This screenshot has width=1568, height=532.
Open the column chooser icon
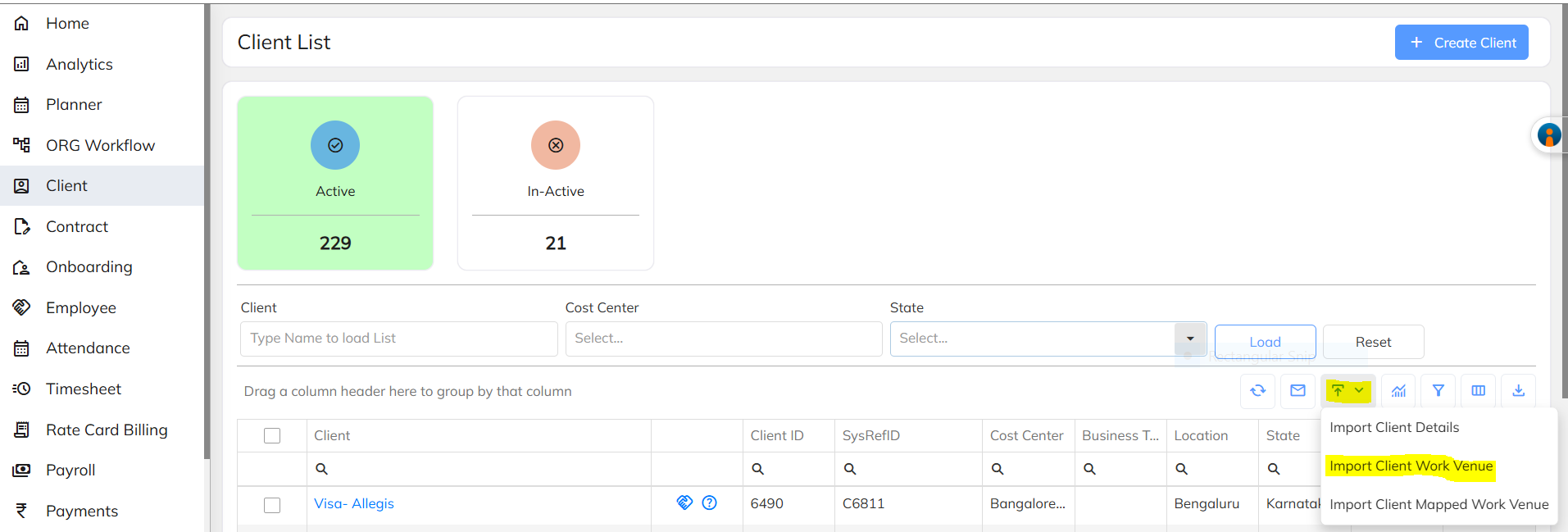tap(1478, 391)
